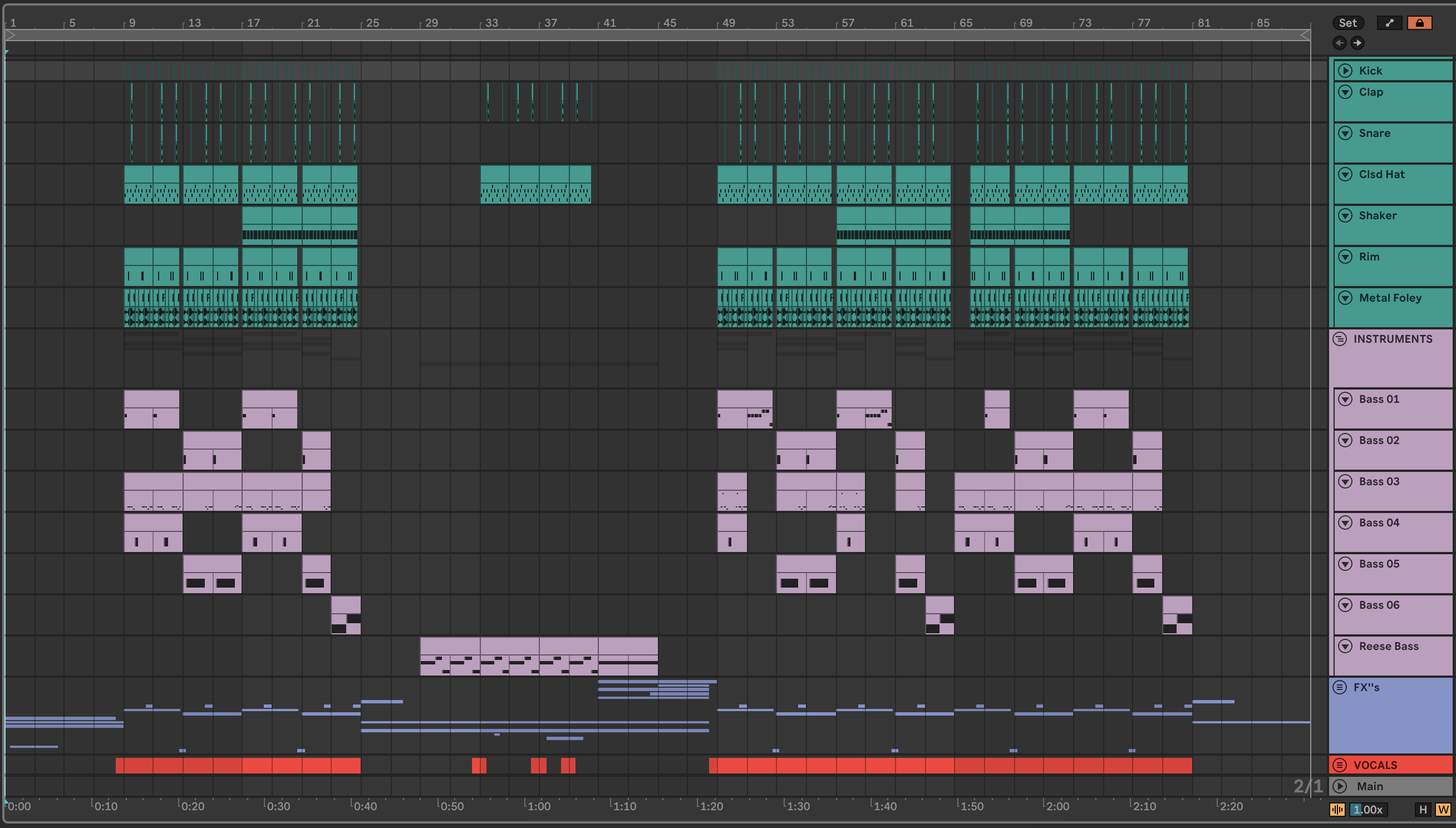Fold the Clap track
1456x828 pixels.
1345,92
